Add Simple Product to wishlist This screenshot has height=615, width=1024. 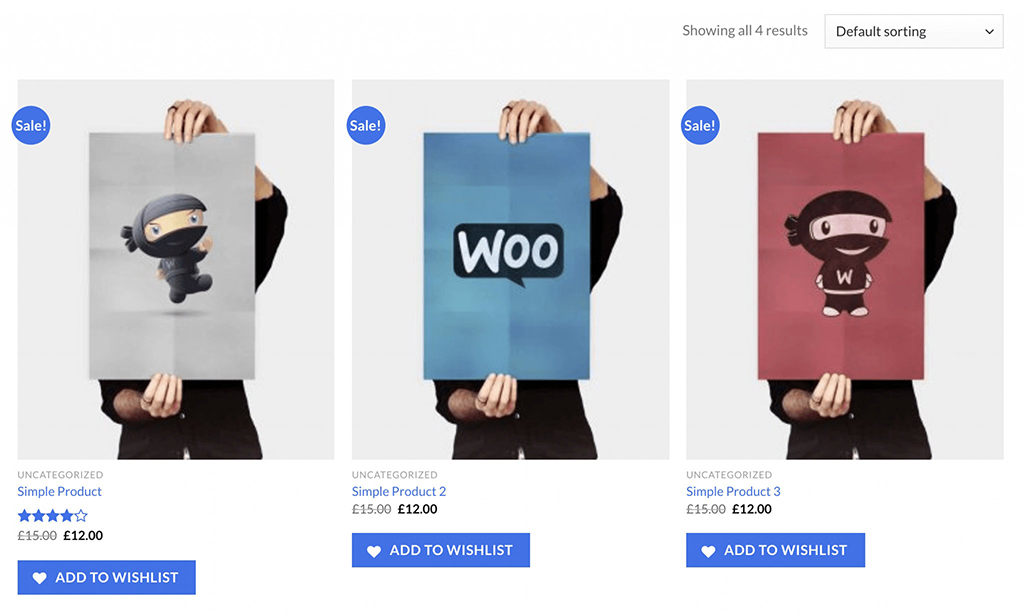(106, 577)
